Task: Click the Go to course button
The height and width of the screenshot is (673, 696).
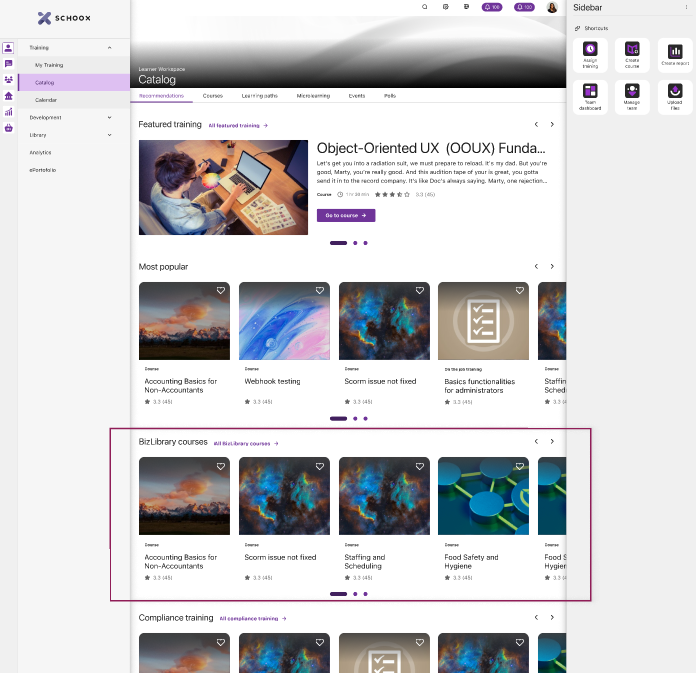Action: [345, 215]
